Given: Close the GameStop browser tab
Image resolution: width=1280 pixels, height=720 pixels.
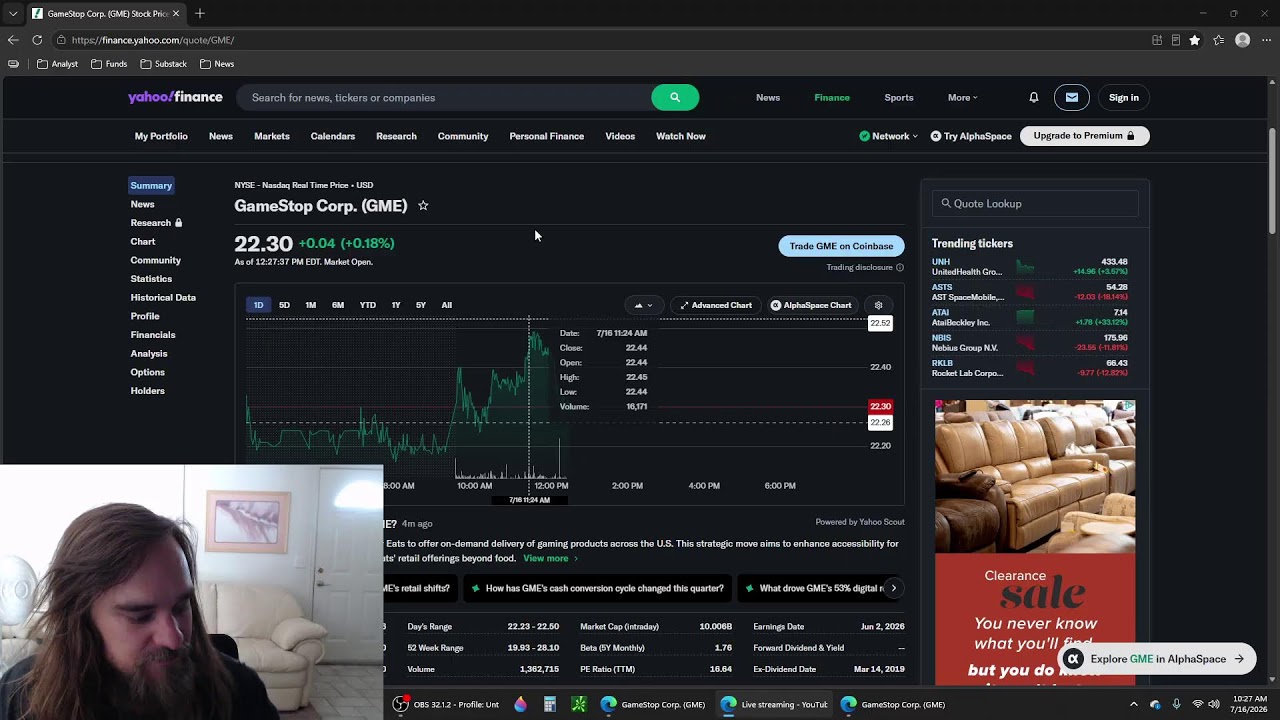Looking at the screenshot, I should point(176,14).
